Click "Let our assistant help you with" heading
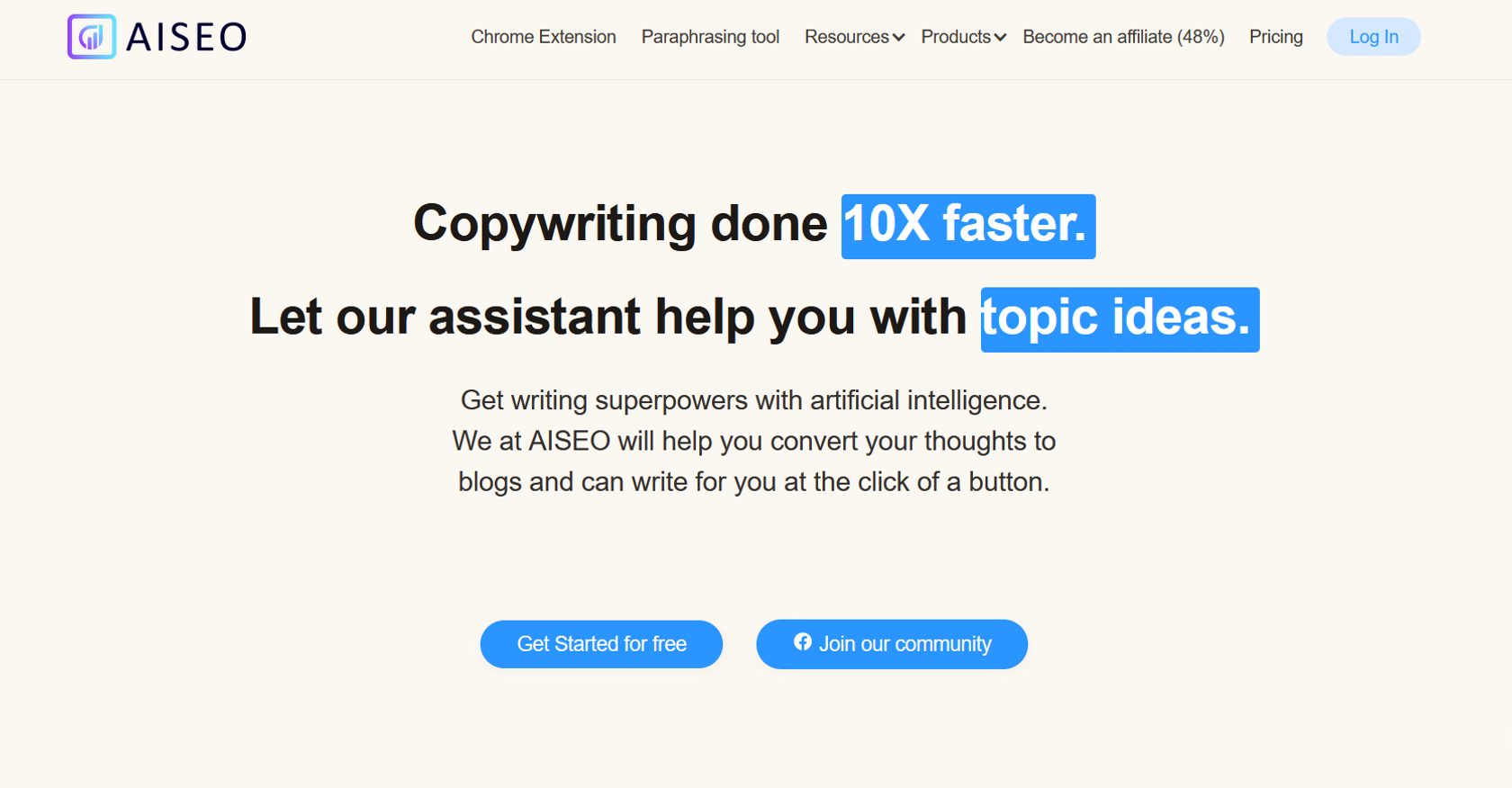The image size is (1512, 788). [x=607, y=318]
